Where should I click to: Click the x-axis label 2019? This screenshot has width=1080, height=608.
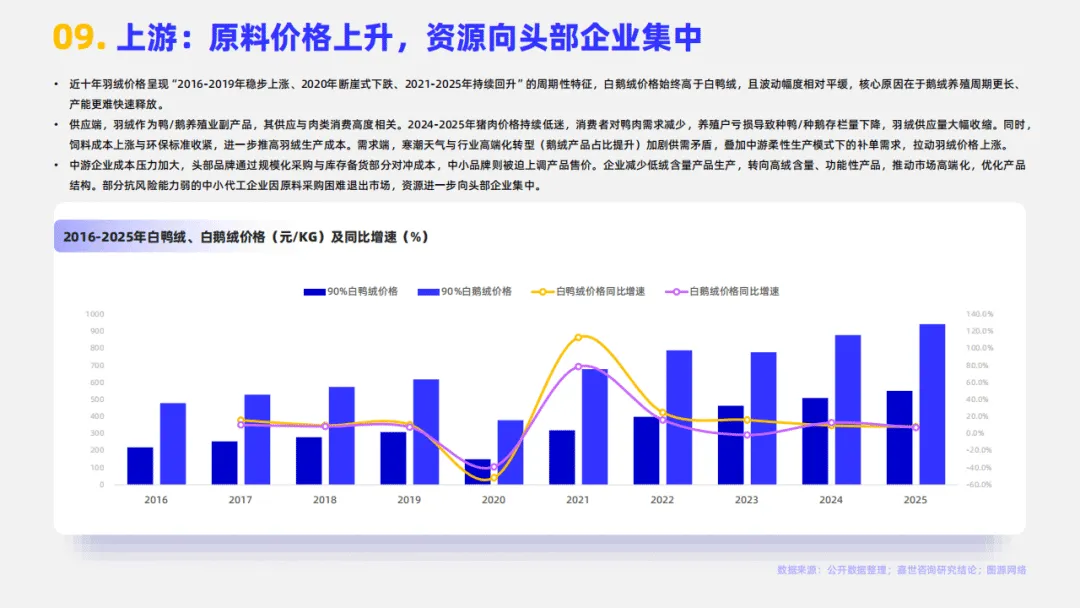[409, 500]
